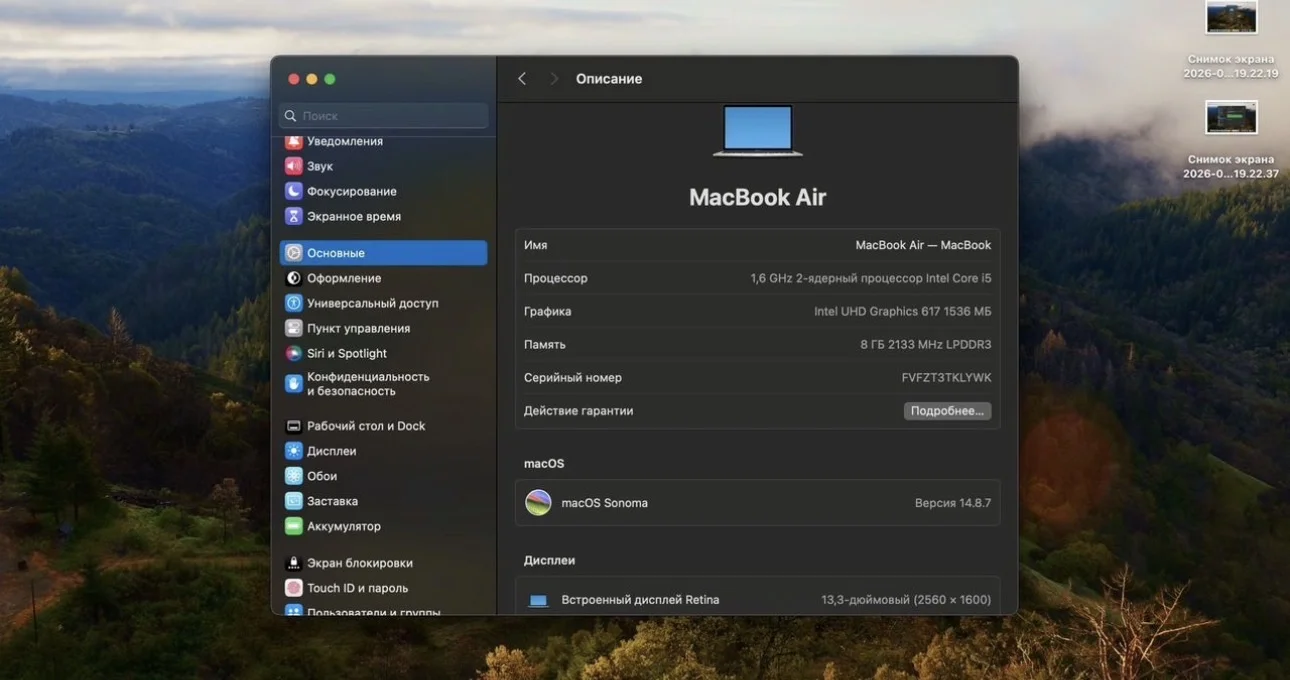Click the Подробнее warranty button
Image resolution: width=1290 pixels, height=680 pixels.
947,411
